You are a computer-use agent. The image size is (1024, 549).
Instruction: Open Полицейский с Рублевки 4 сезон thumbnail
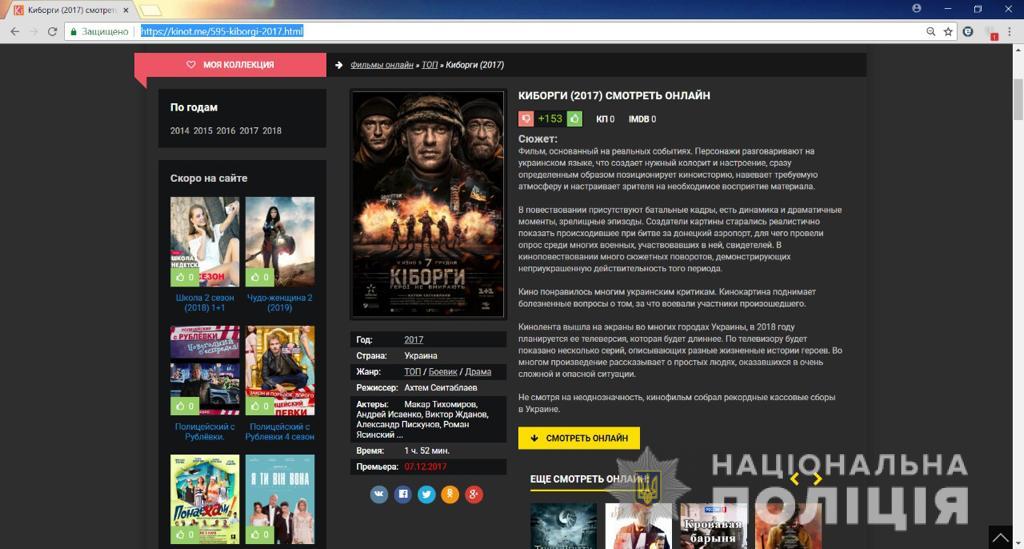click(x=280, y=370)
